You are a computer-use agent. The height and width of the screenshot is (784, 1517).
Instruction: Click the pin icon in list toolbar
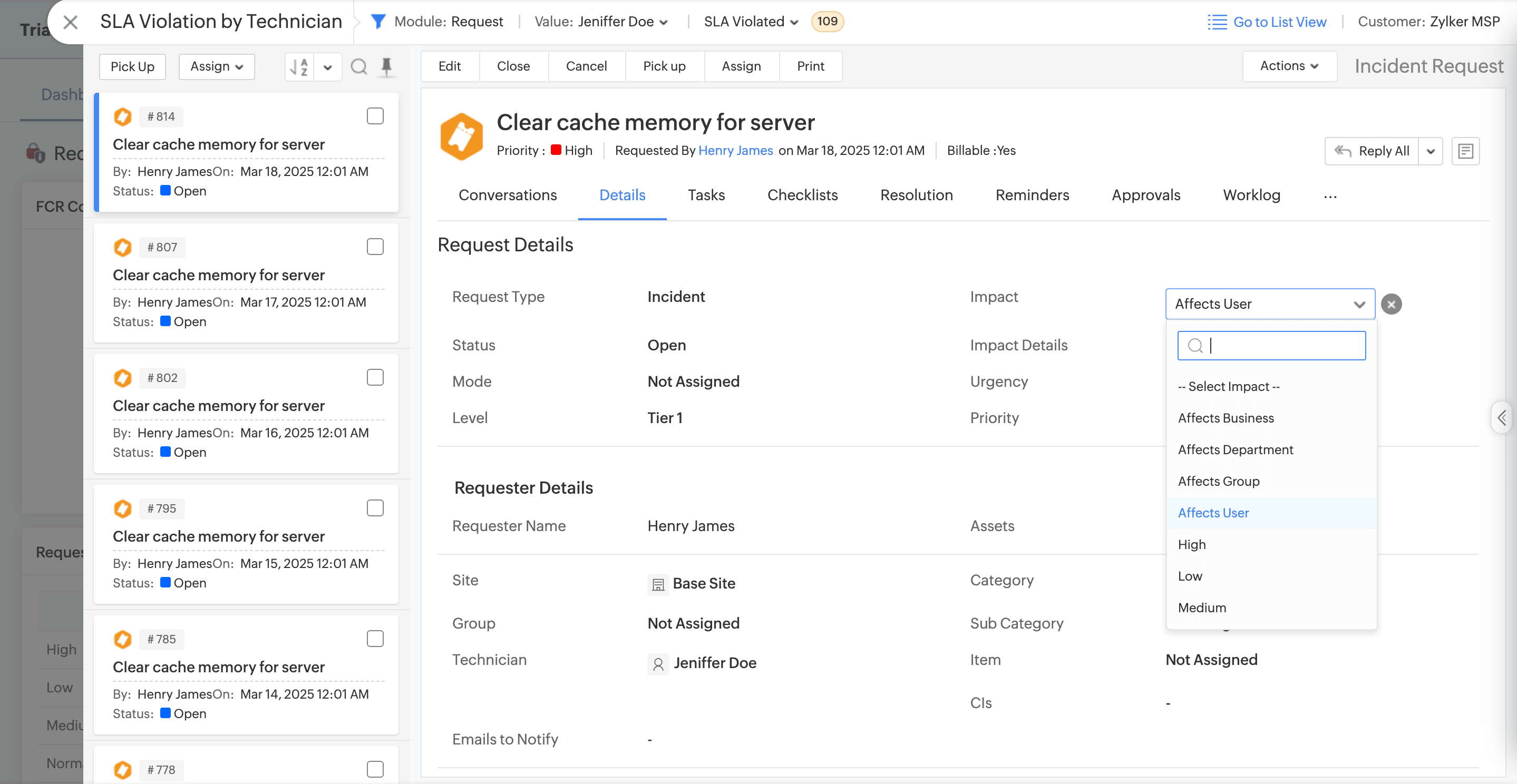coord(386,66)
